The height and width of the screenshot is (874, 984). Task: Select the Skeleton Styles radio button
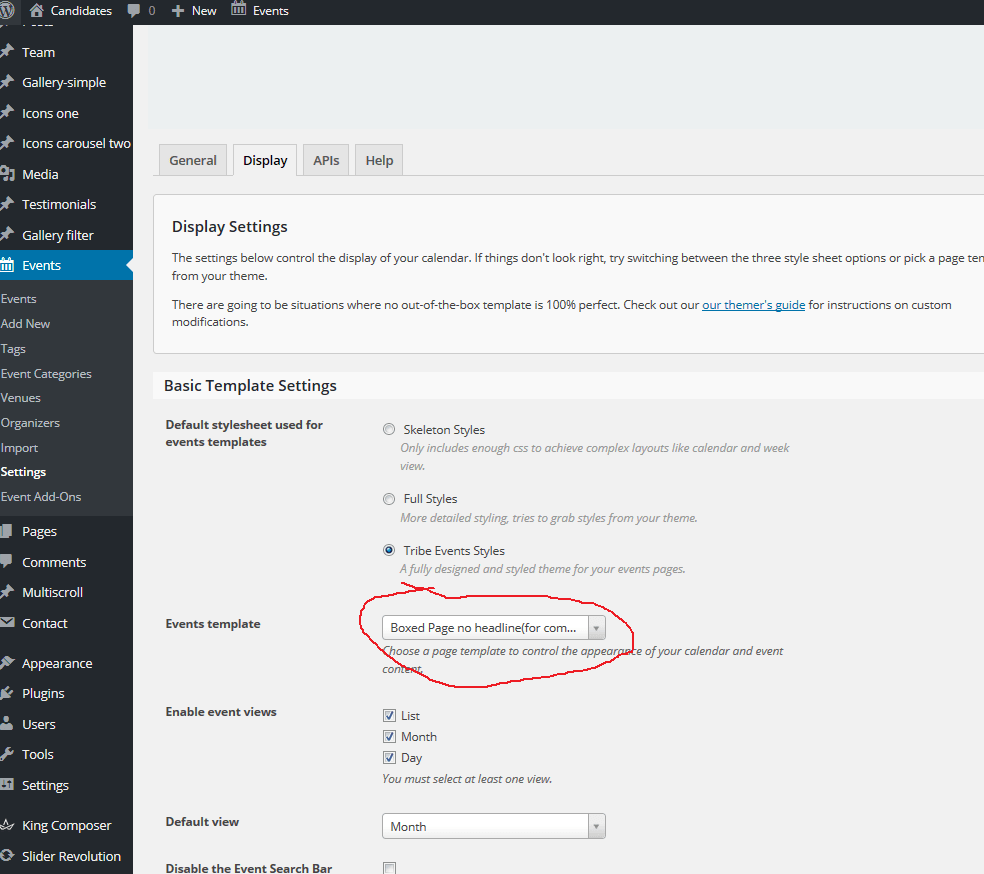point(389,429)
